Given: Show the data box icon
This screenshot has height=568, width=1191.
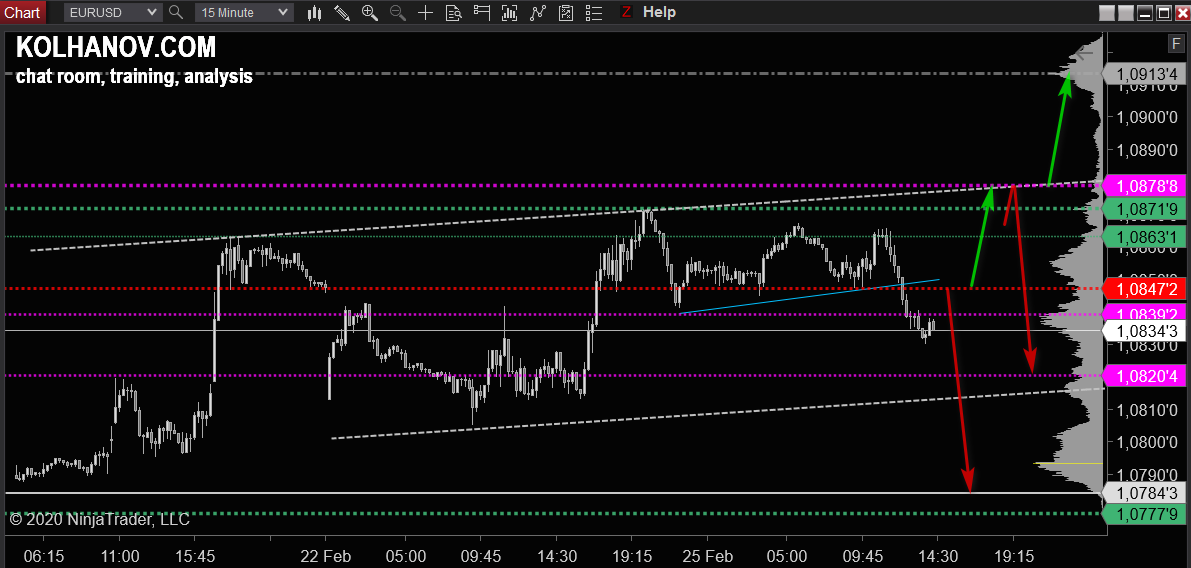Looking at the screenshot, I should coord(453,12).
